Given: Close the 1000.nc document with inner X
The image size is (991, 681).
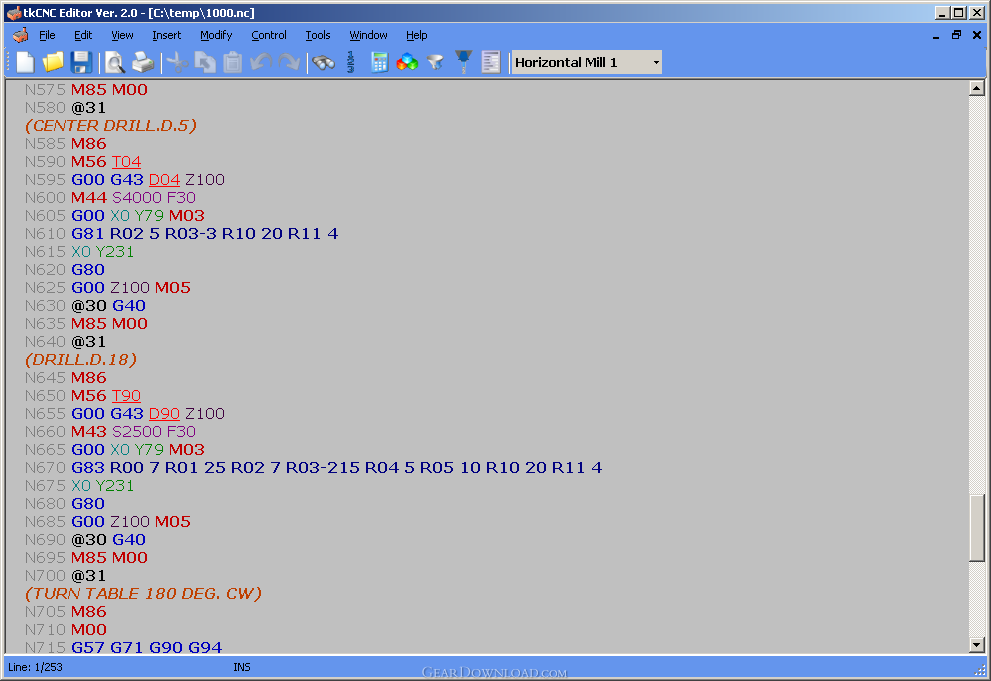Looking at the screenshot, I should click(x=976, y=35).
